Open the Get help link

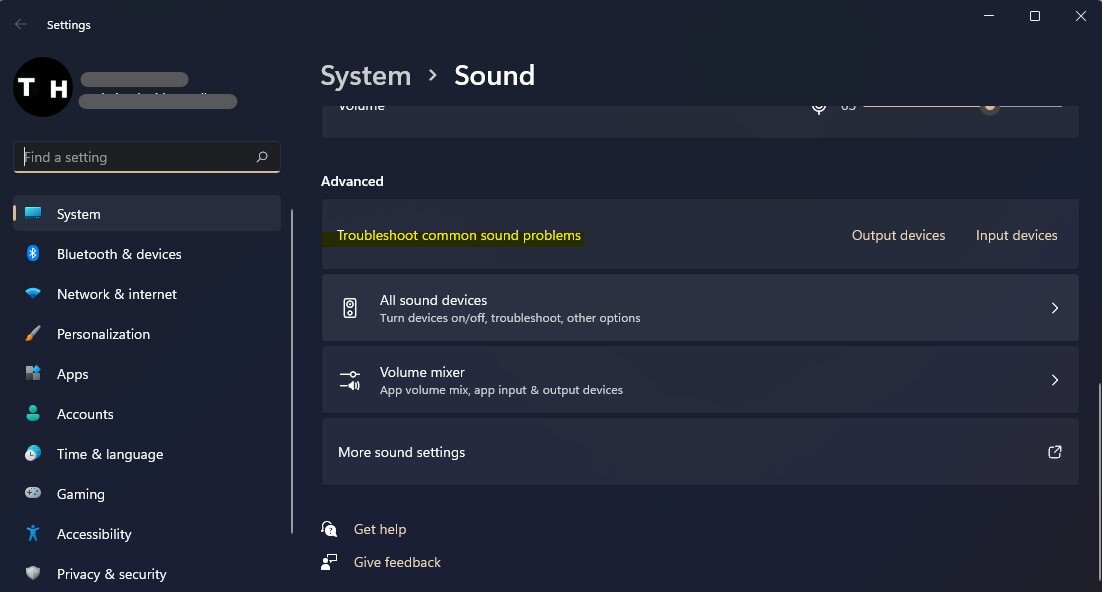click(x=379, y=529)
